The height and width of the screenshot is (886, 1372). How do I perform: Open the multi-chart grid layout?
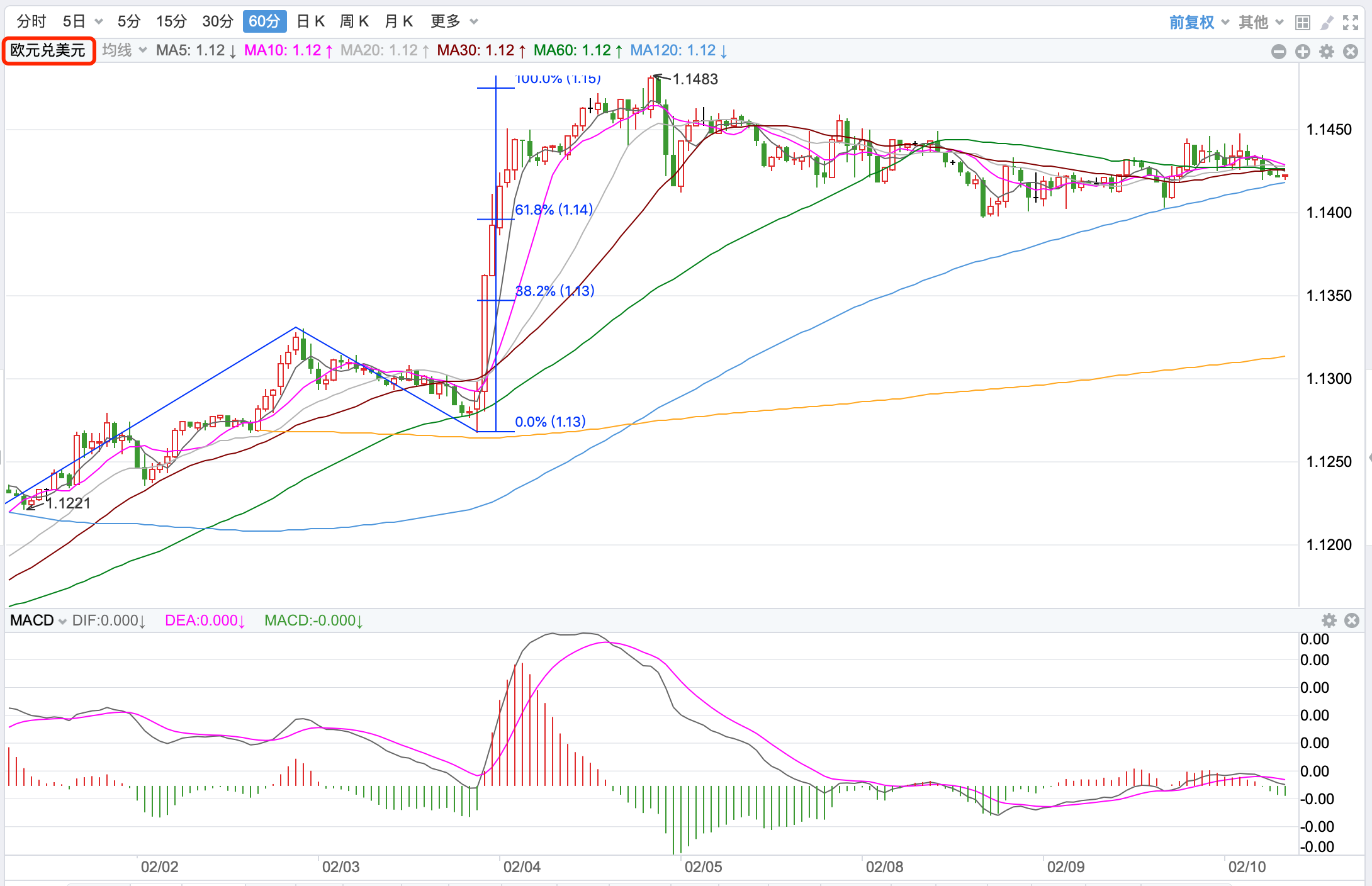(x=1302, y=23)
